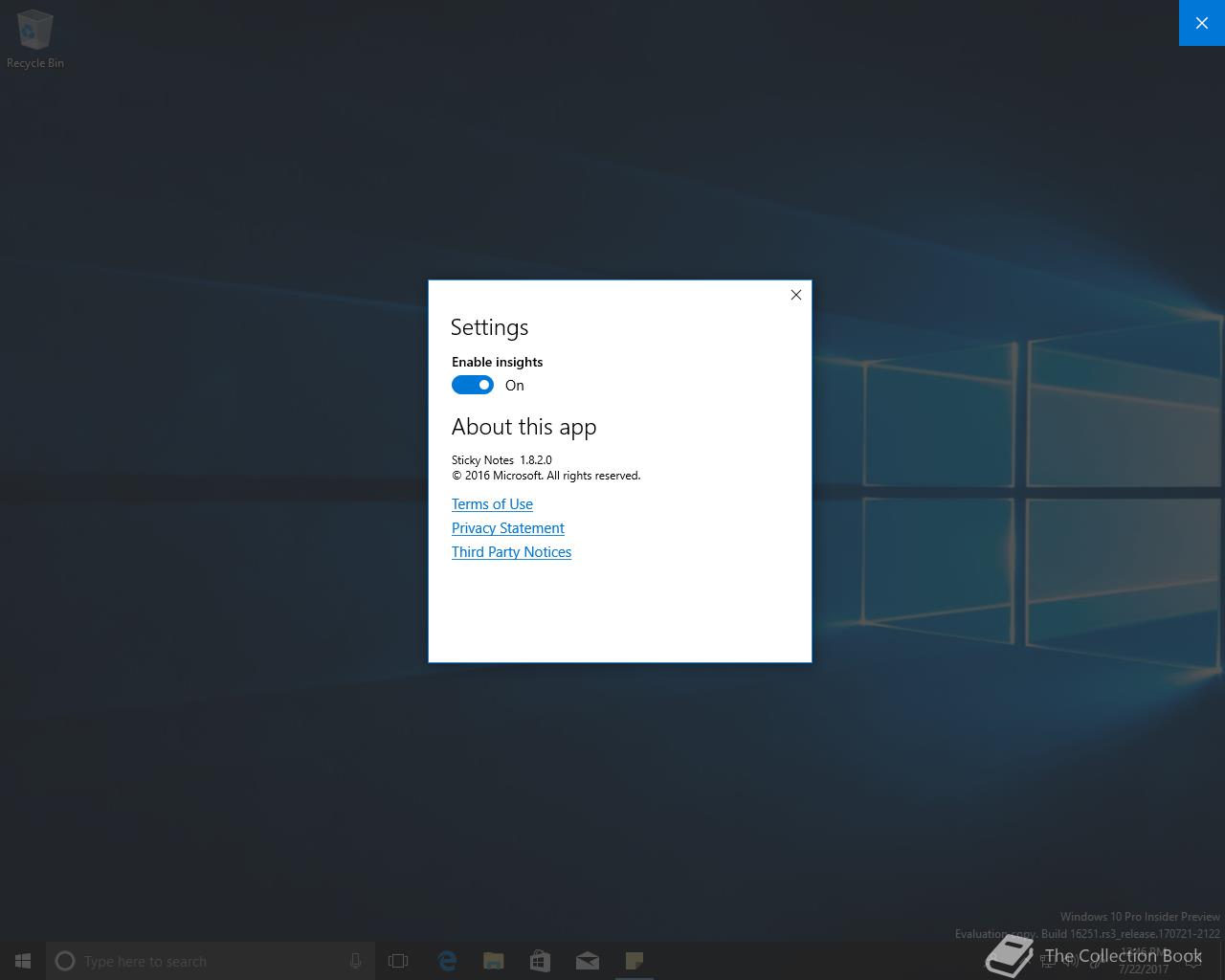Click the Cortana circle icon in the search box
This screenshot has height=980, width=1225.
tap(65, 961)
